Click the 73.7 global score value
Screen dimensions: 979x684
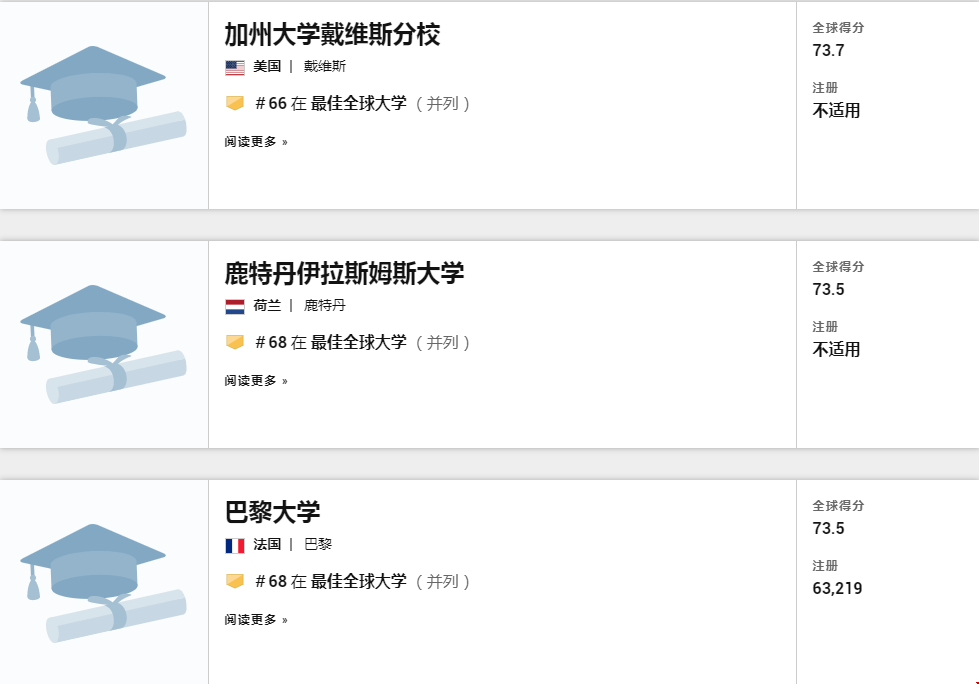(828, 51)
